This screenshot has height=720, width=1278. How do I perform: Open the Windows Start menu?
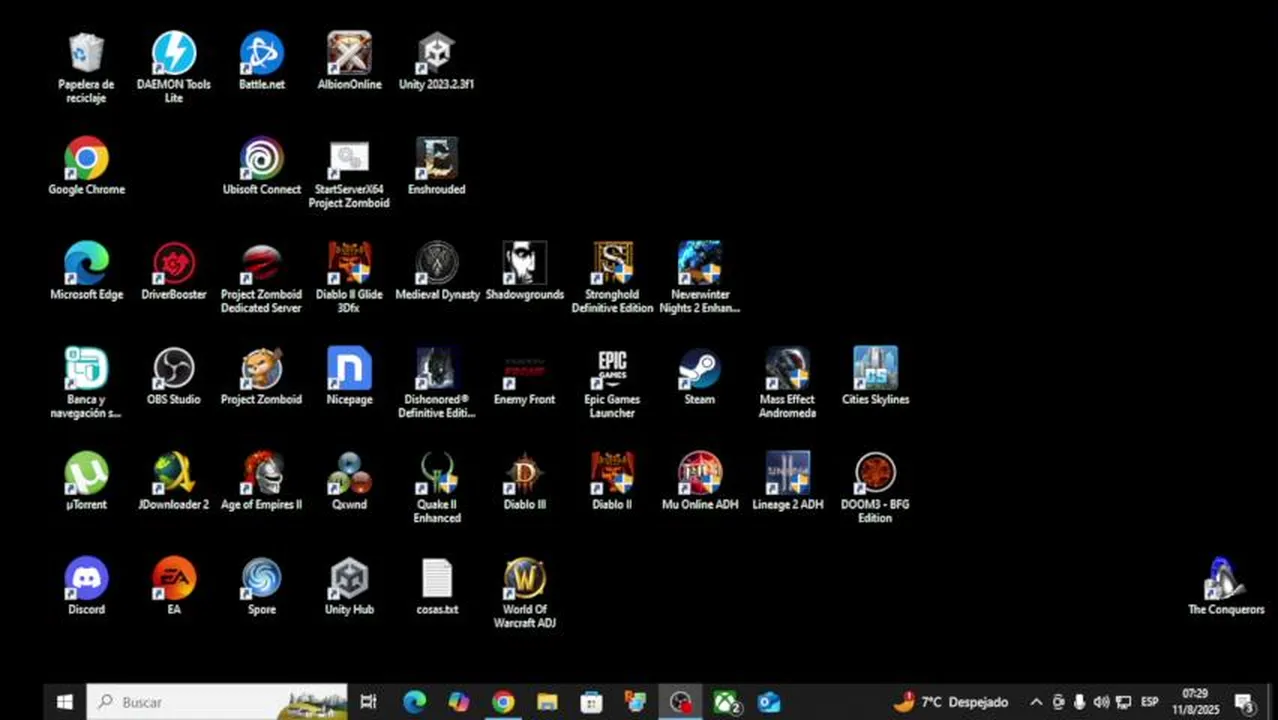click(65, 702)
